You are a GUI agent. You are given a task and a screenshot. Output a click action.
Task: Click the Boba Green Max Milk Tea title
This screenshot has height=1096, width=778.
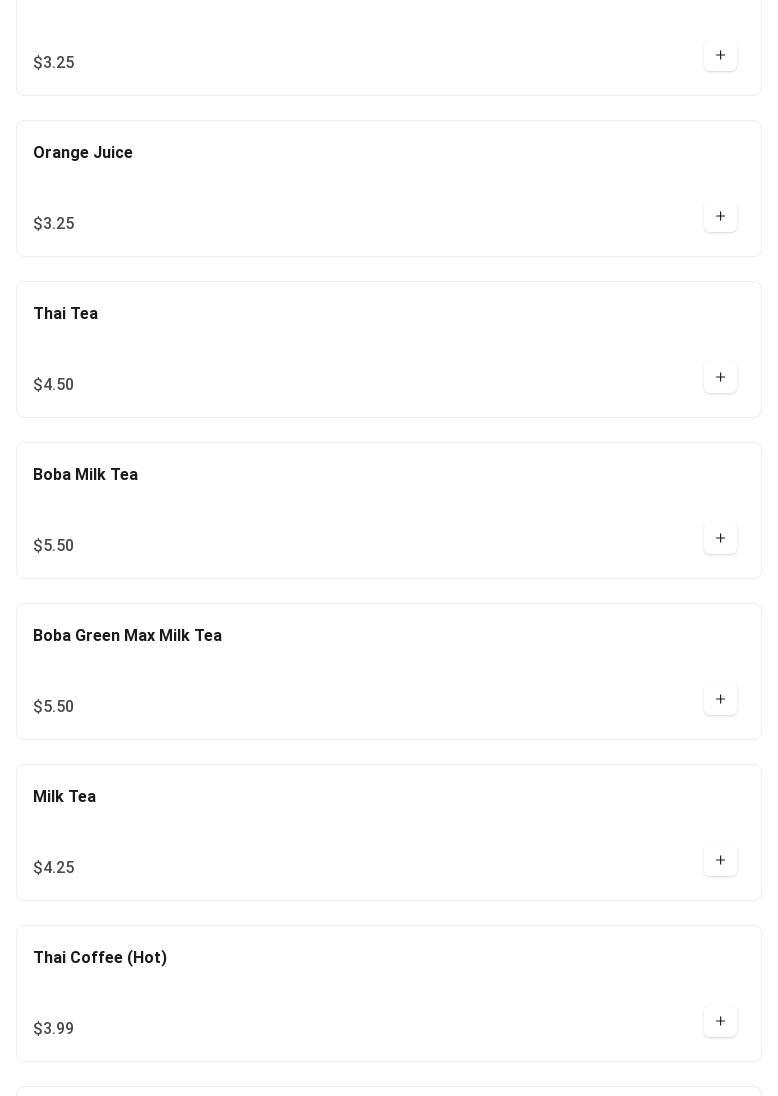[127, 636]
